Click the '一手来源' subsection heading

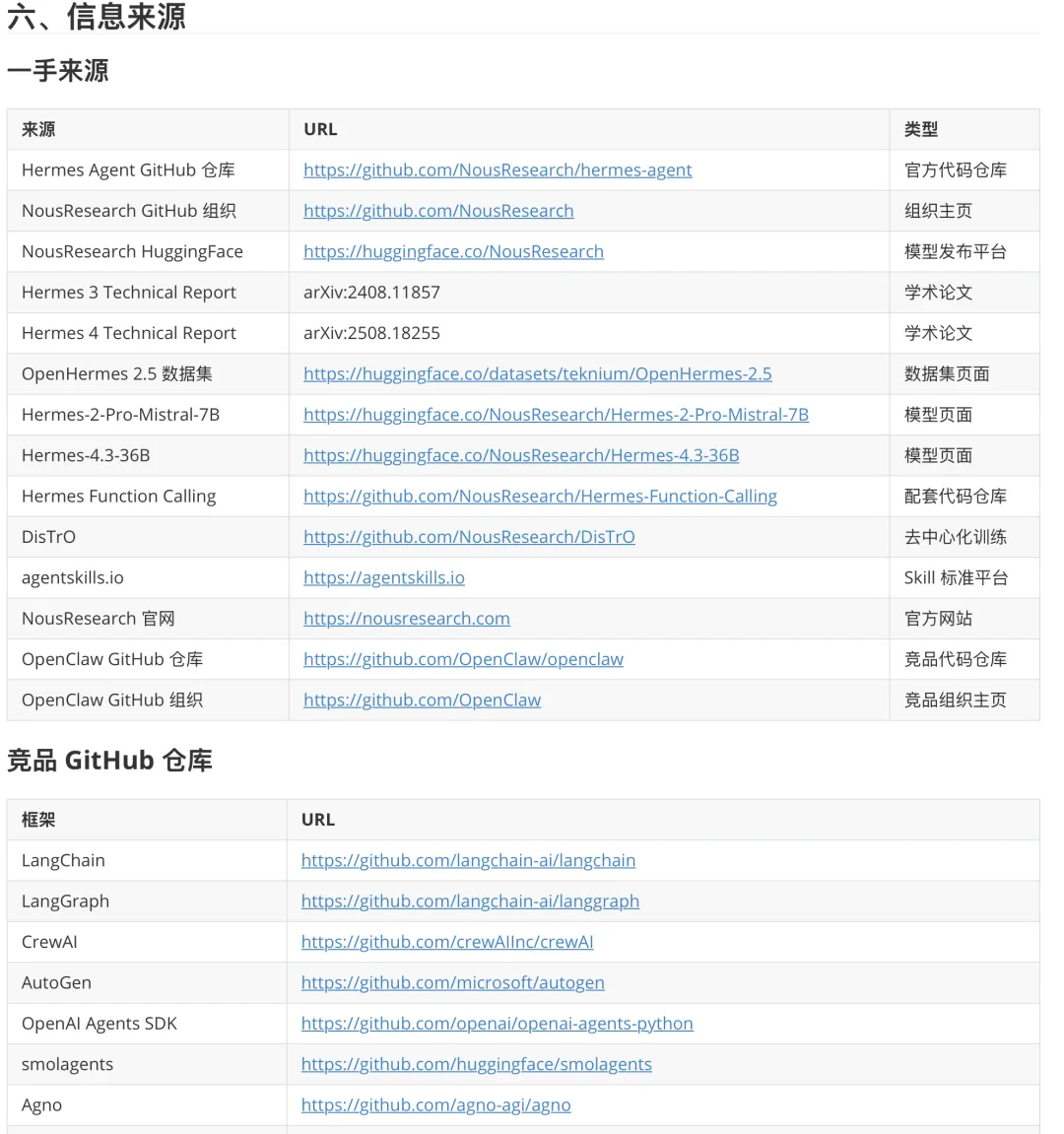click(58, 71)
